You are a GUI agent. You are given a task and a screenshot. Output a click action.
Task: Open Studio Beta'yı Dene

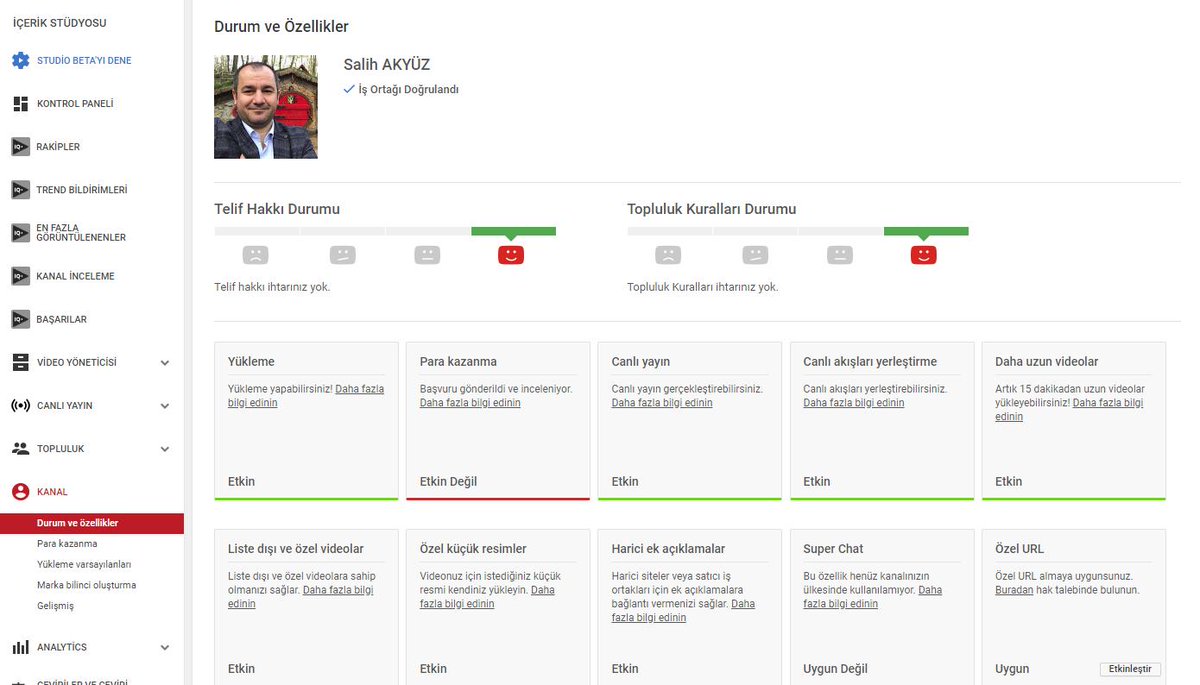tap(84, 61)
